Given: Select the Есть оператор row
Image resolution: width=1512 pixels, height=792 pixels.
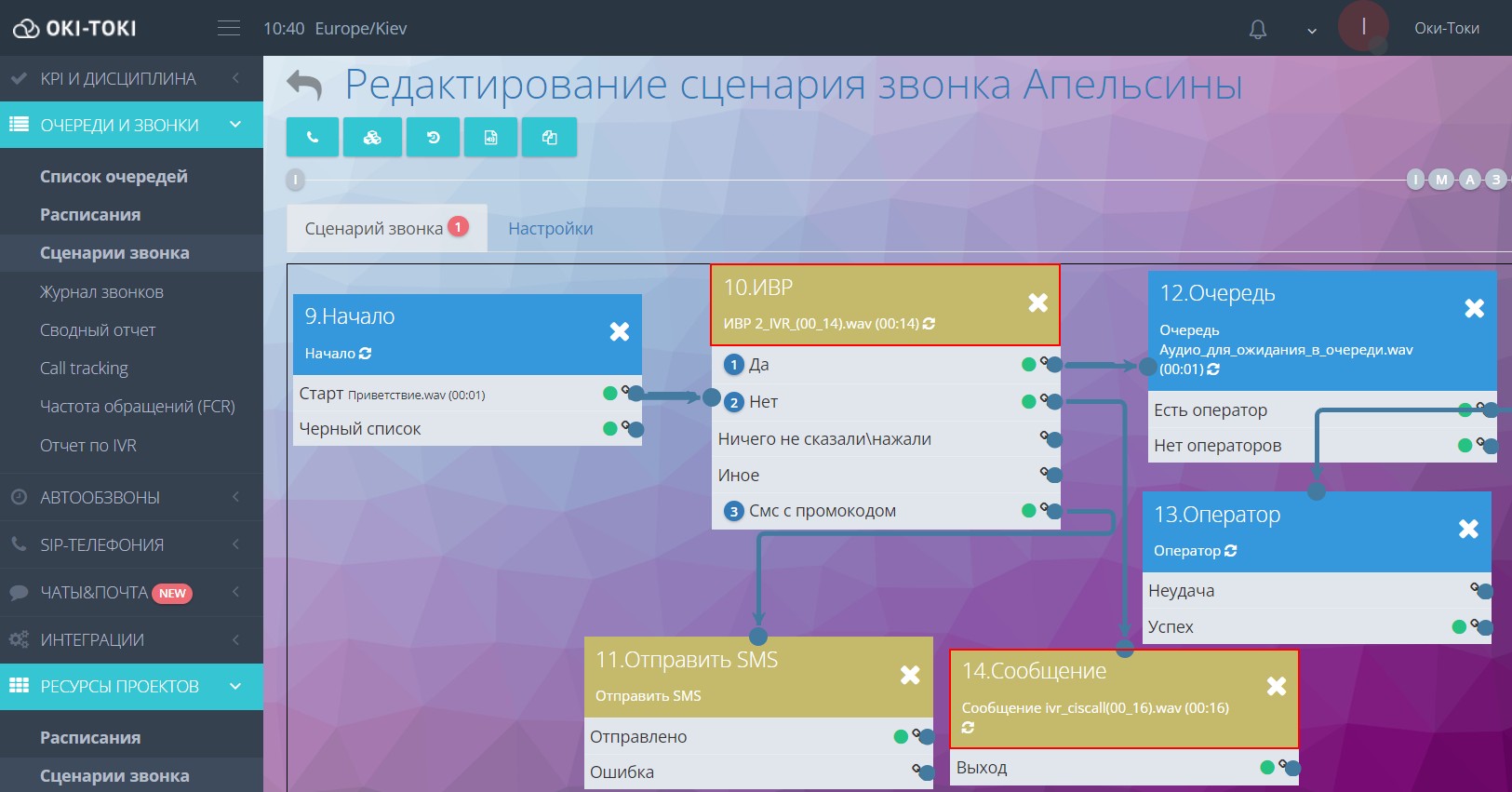Looking at the screenshot, I should point(1322,409).
